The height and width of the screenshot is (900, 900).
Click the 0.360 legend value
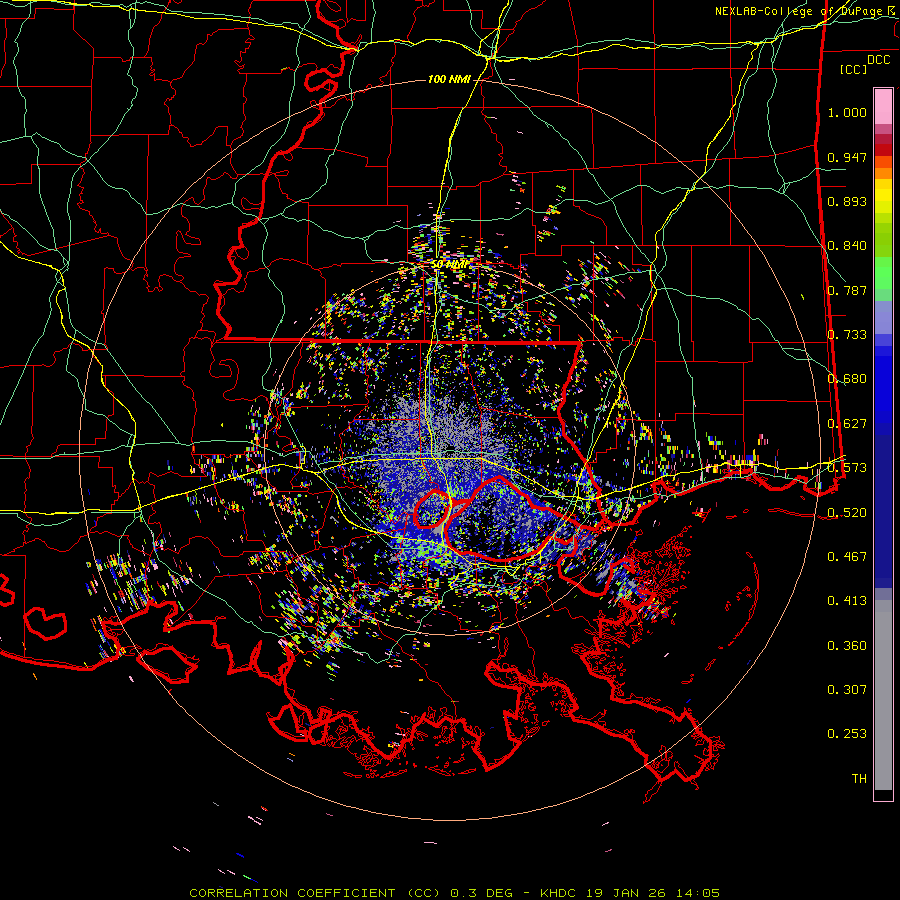pyautogui.click(x=847, y=646)
